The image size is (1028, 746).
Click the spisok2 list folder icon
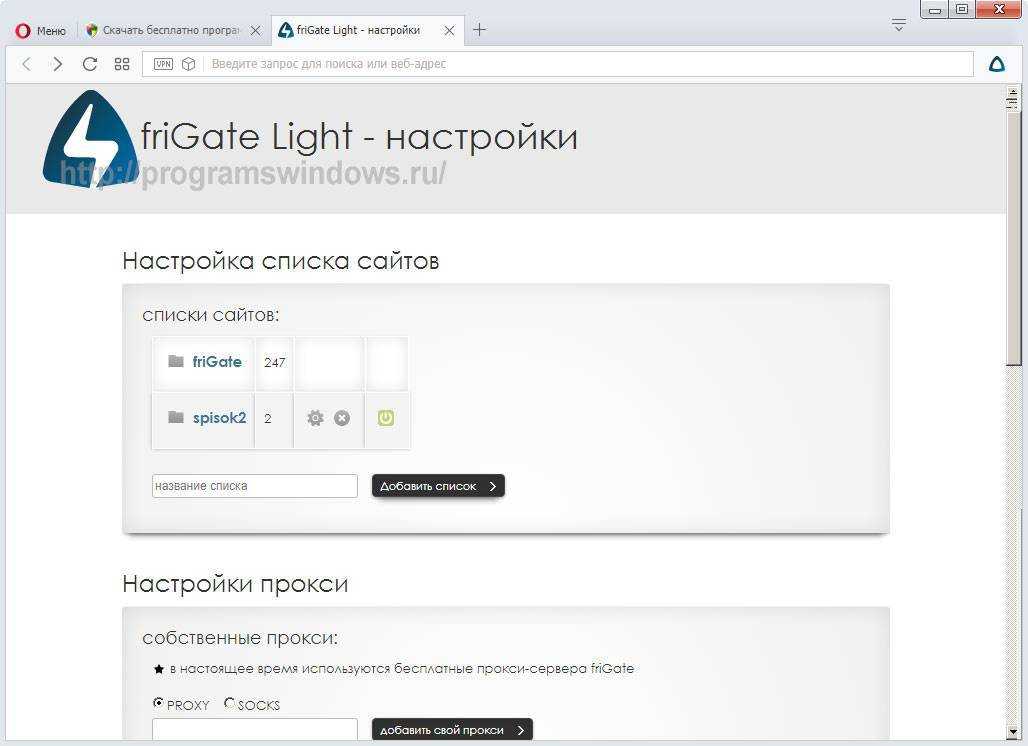tap(176, 417)
